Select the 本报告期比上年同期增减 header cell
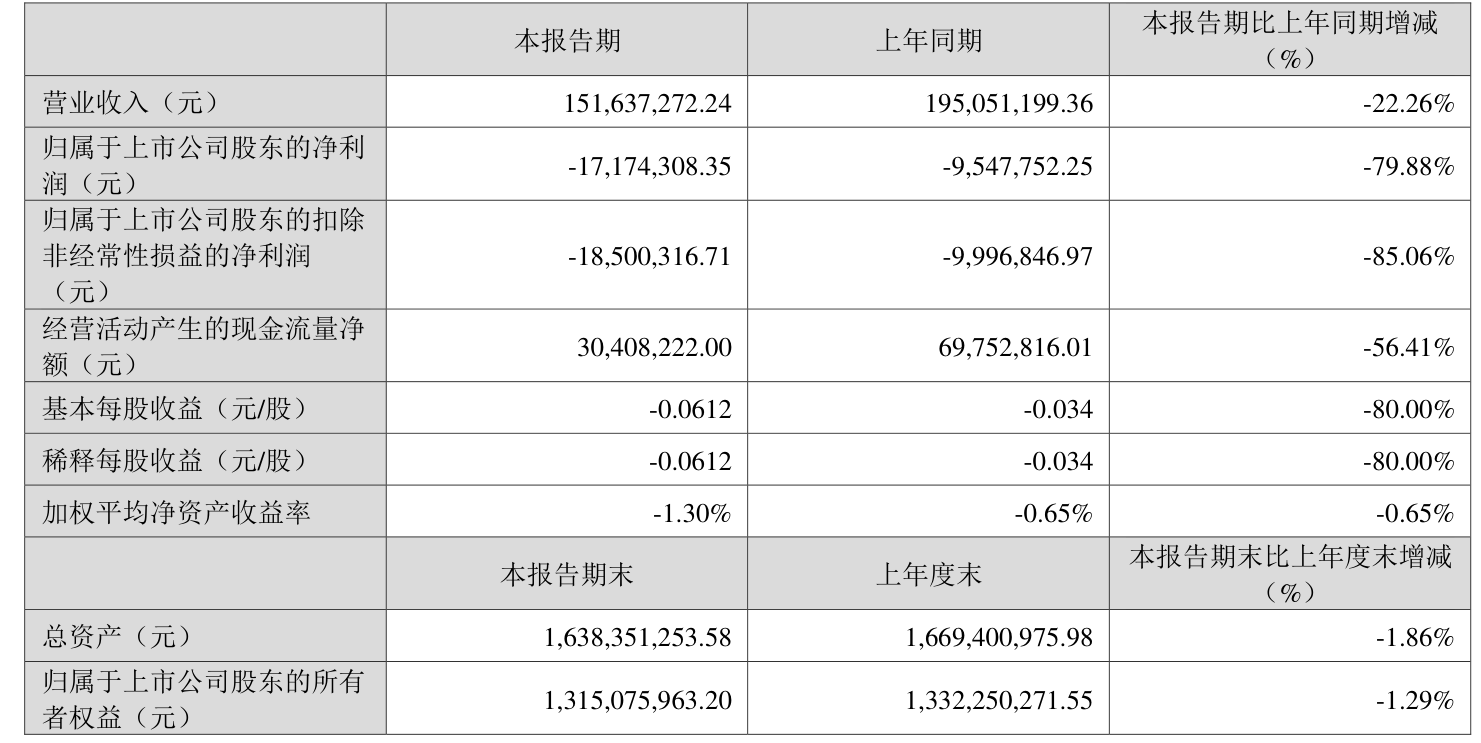1481x743 pixels. click(1289, 41)
